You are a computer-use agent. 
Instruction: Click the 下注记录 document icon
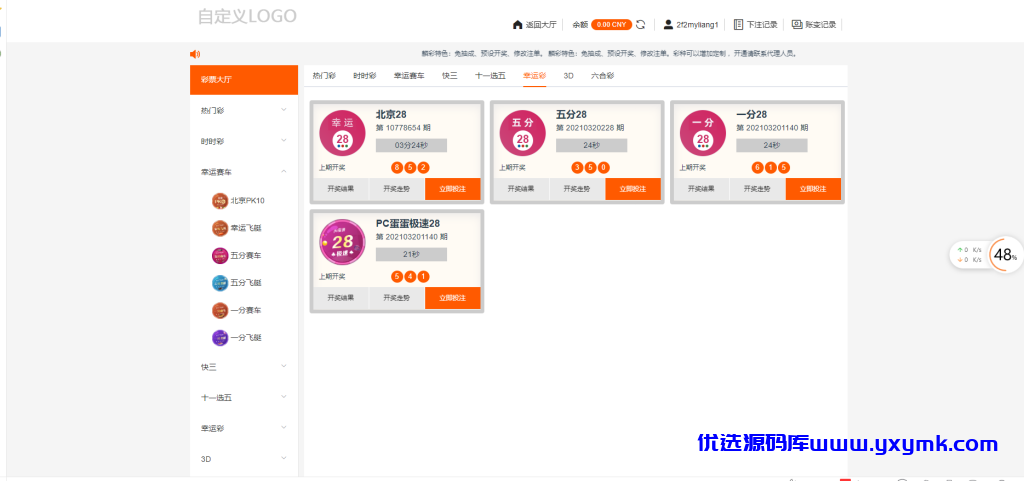pyautogui.click(x=739, y=25)
